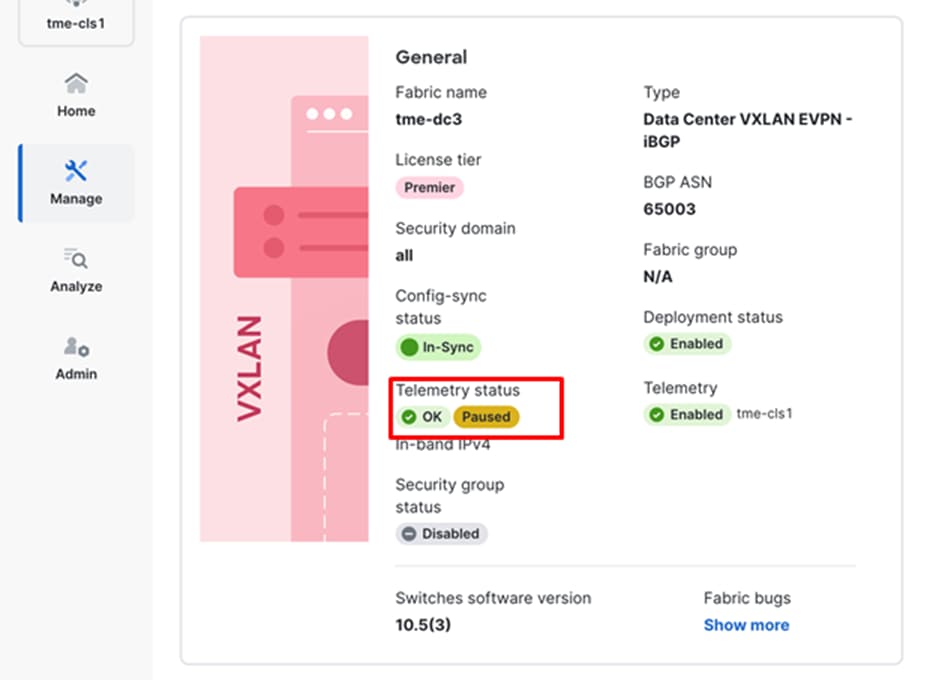Open the tme-cls1 cluster selector
936x680 pixels.
[75, 23]
